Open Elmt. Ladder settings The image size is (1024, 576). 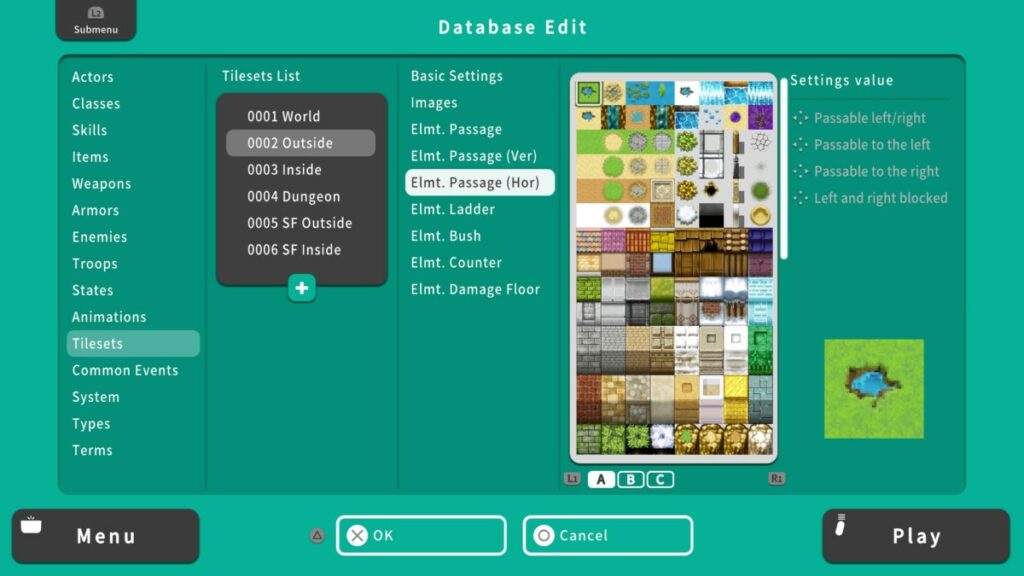tap(453, 209)
